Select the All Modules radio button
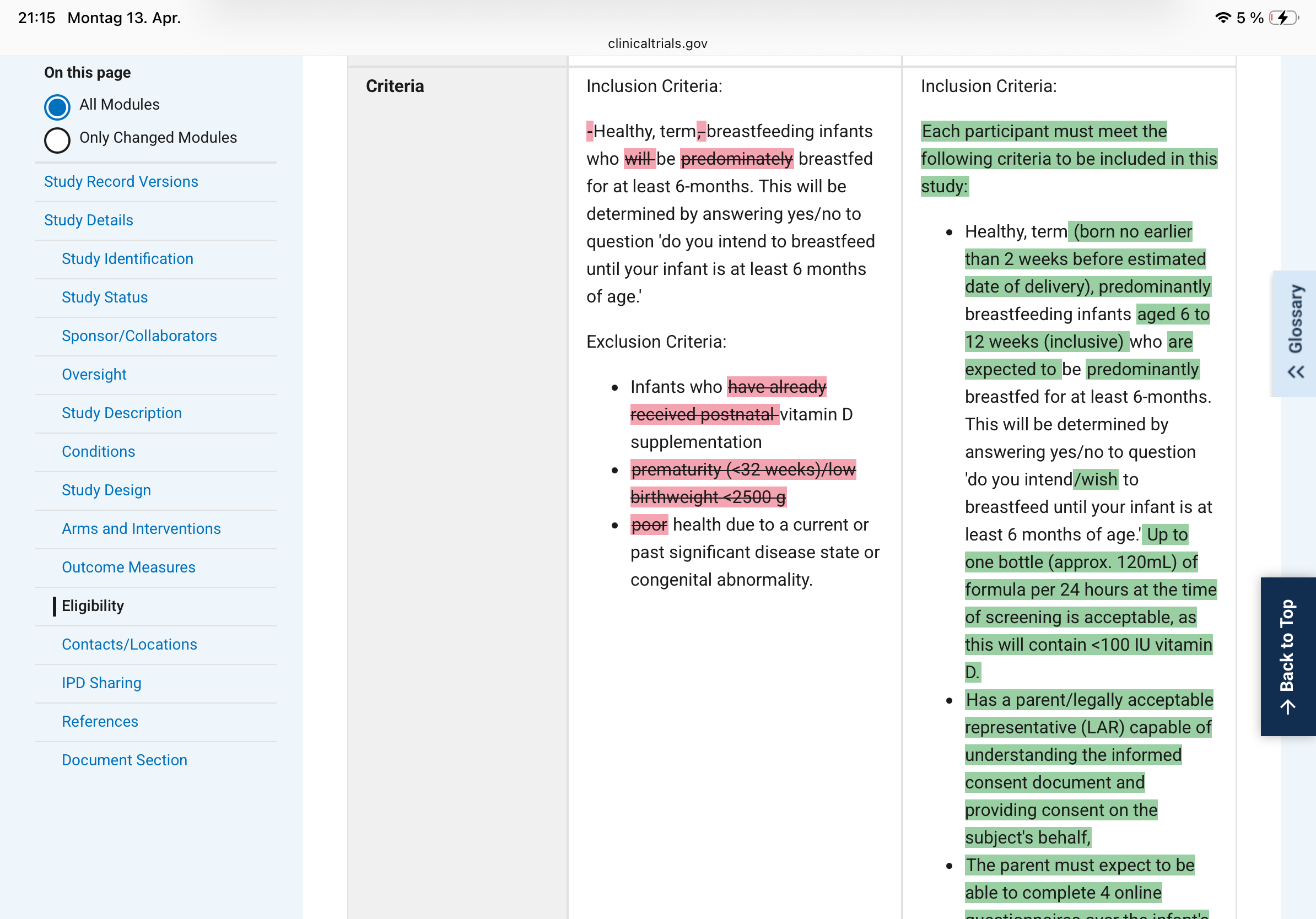1316x919 pixels. click(x=57, y=106)
